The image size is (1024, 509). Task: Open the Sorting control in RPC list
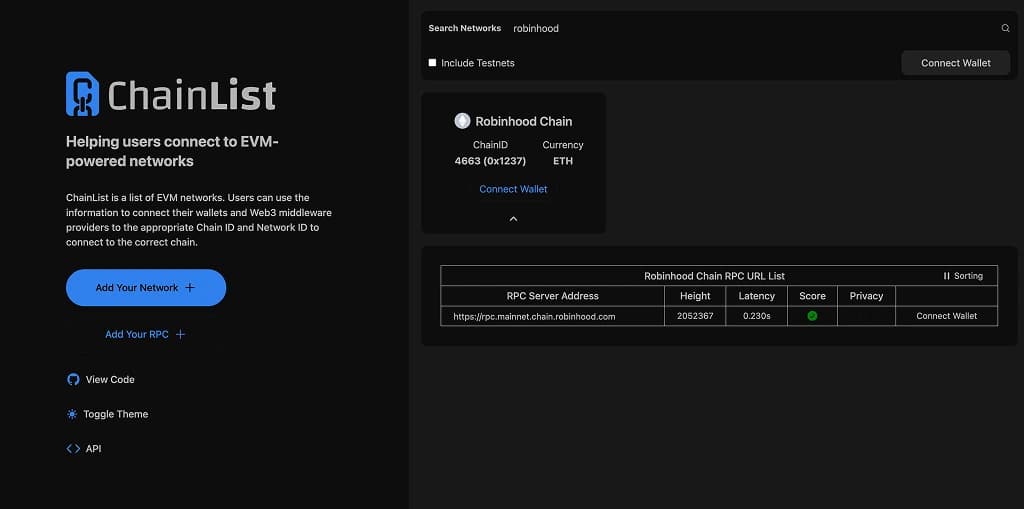click(963, 276)
